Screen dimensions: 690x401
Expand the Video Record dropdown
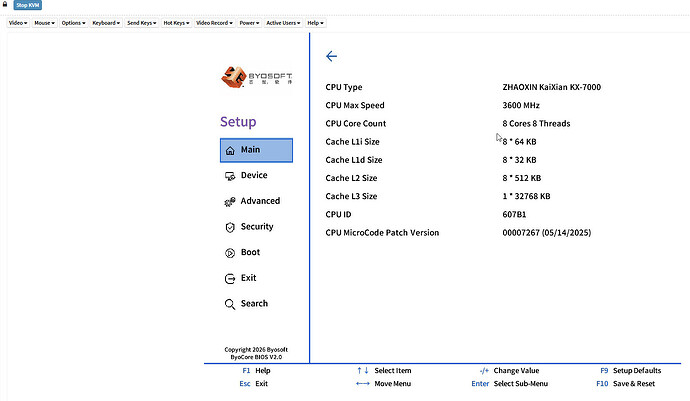pyautogui.click(x=214, y=23)
